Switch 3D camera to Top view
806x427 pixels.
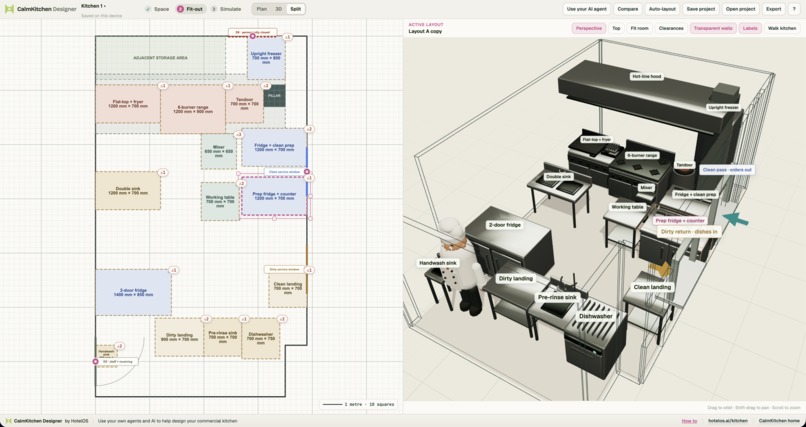coord(616,28)
